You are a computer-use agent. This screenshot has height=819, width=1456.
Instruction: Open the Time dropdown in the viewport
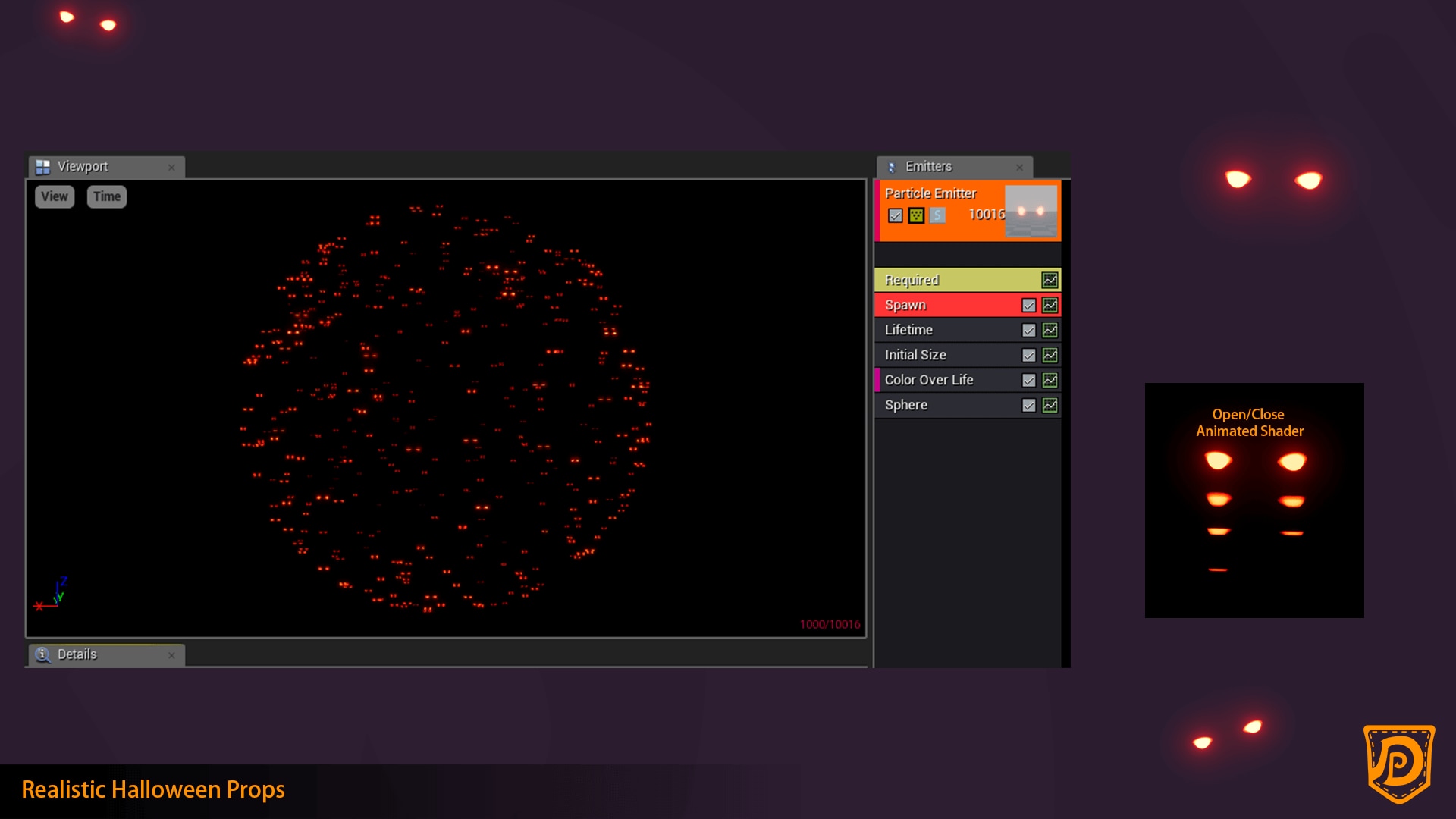coord(107,196)
